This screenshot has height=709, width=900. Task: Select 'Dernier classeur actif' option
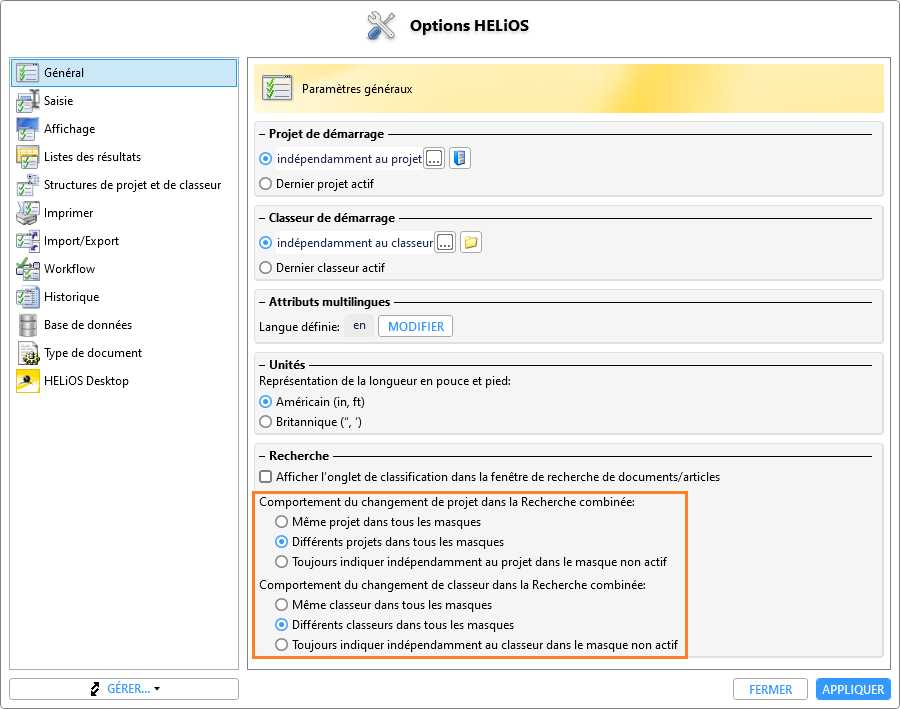[265, 268]
